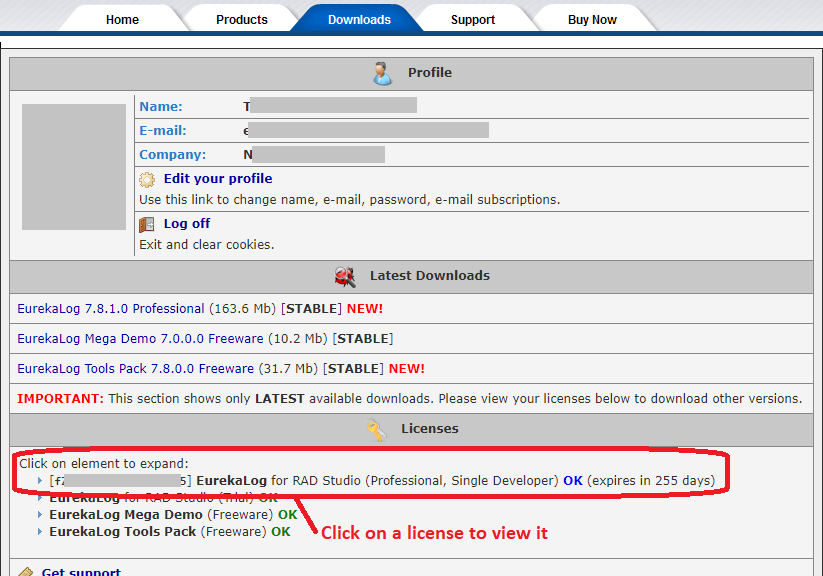
Task: Click the Licenses section header
Action: [412, 430]
